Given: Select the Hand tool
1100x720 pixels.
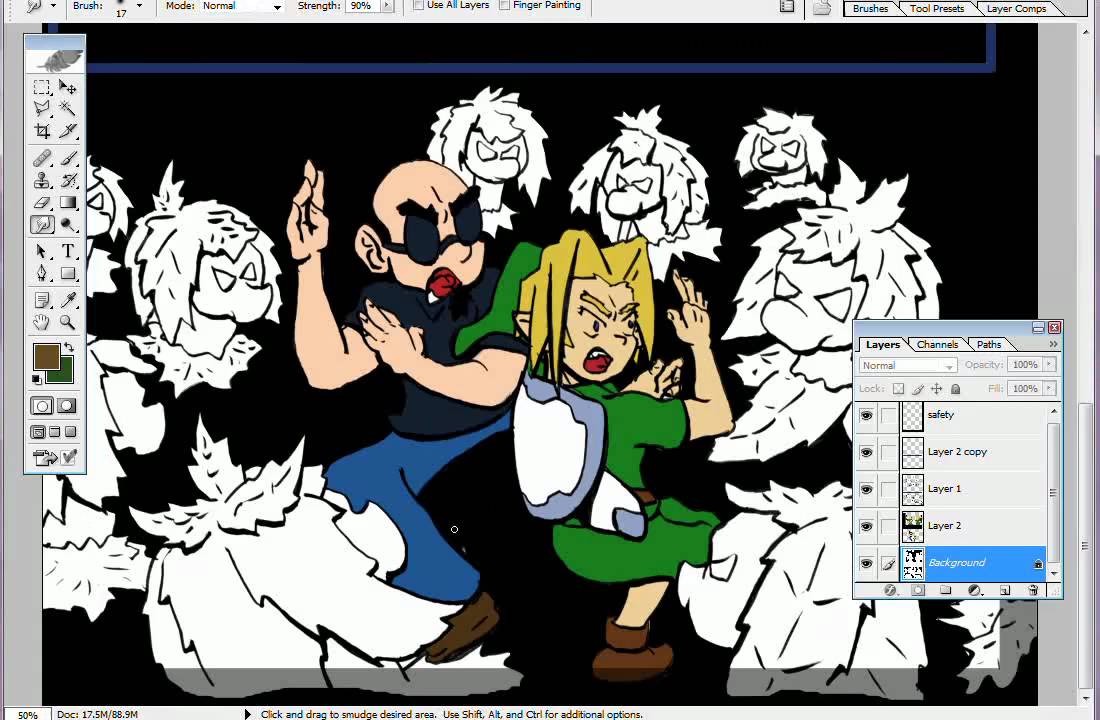Looking at the screenshot, I should [42, 322].
